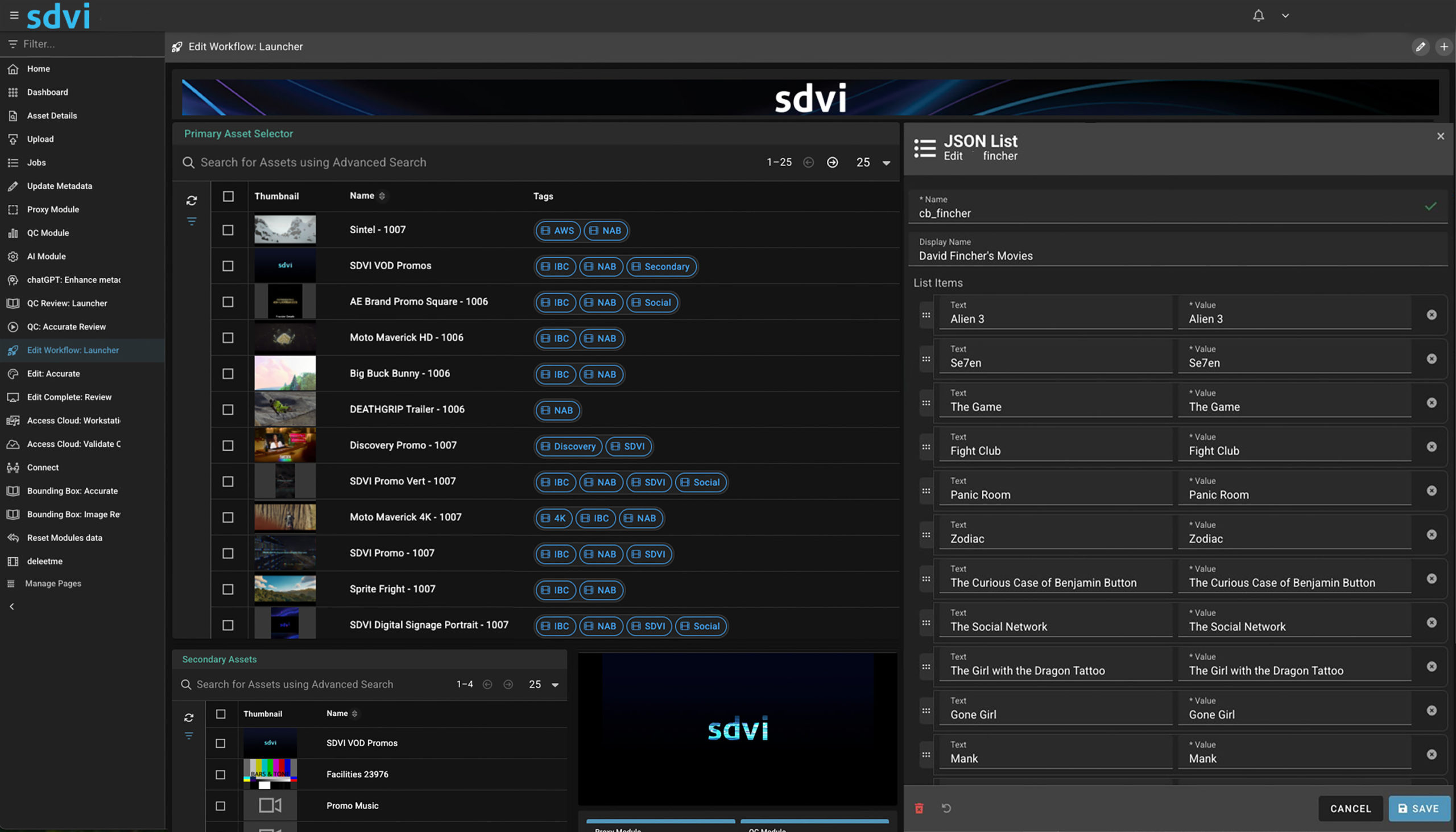Click the Upload icon in the sidebar

[13, 139]
